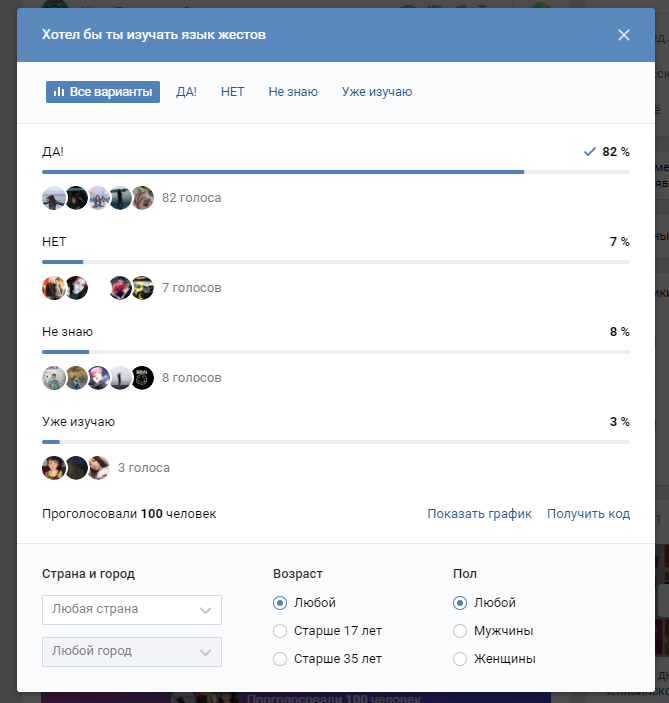Click the 'Показать график' link

click(x=479, y=514)
